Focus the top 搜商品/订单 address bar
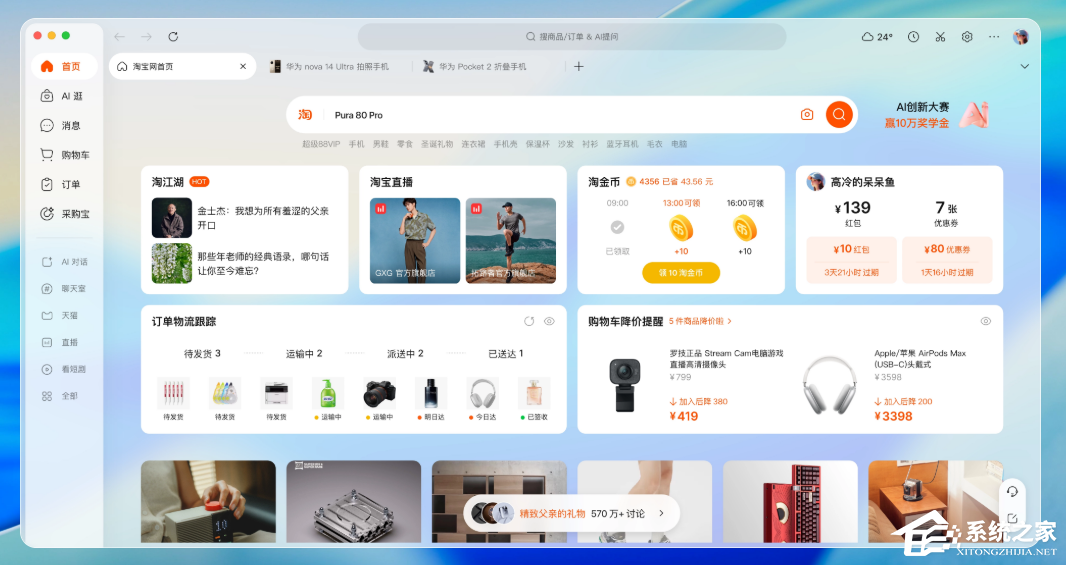 [x=572, y=37]
